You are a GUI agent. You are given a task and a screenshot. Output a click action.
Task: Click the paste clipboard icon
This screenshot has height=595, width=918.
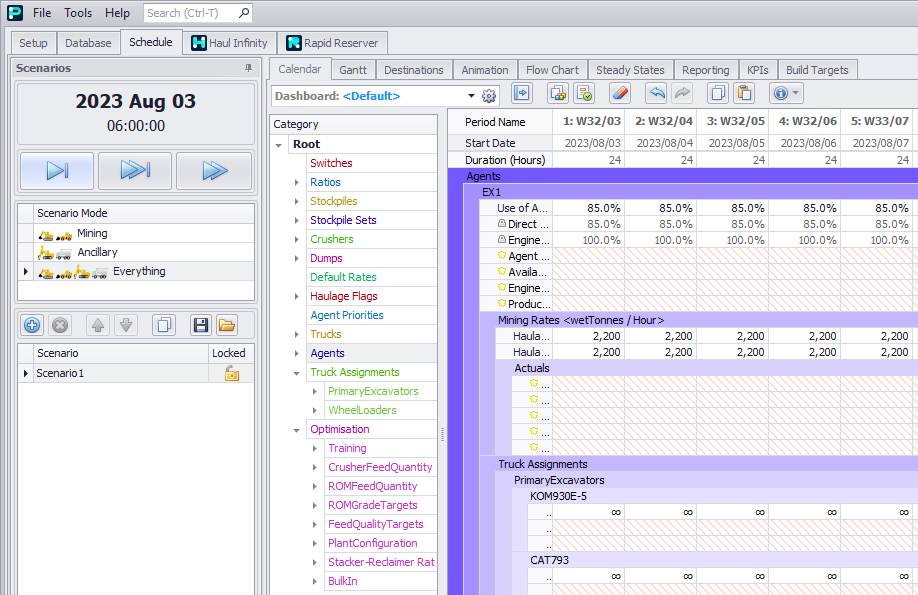tap(743, 94)
